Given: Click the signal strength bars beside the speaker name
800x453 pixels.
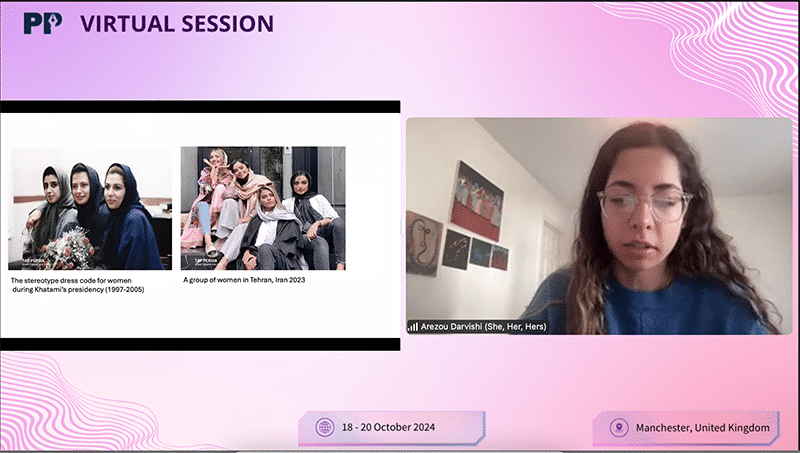Looking at the screenshot, I should tap(412, 326).
